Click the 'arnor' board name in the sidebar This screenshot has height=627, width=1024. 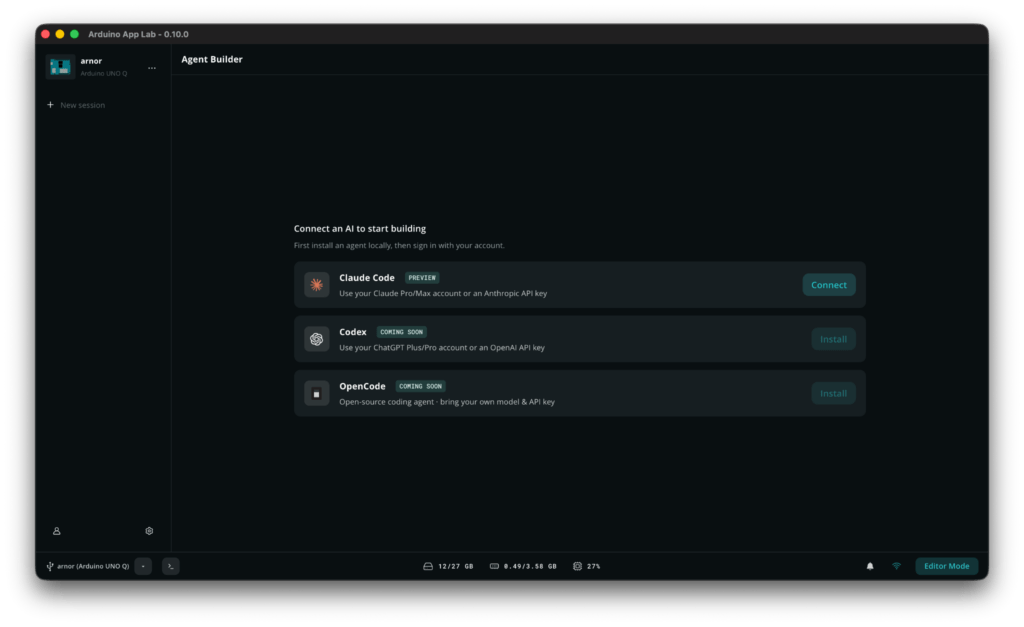[x=91, y=61]
